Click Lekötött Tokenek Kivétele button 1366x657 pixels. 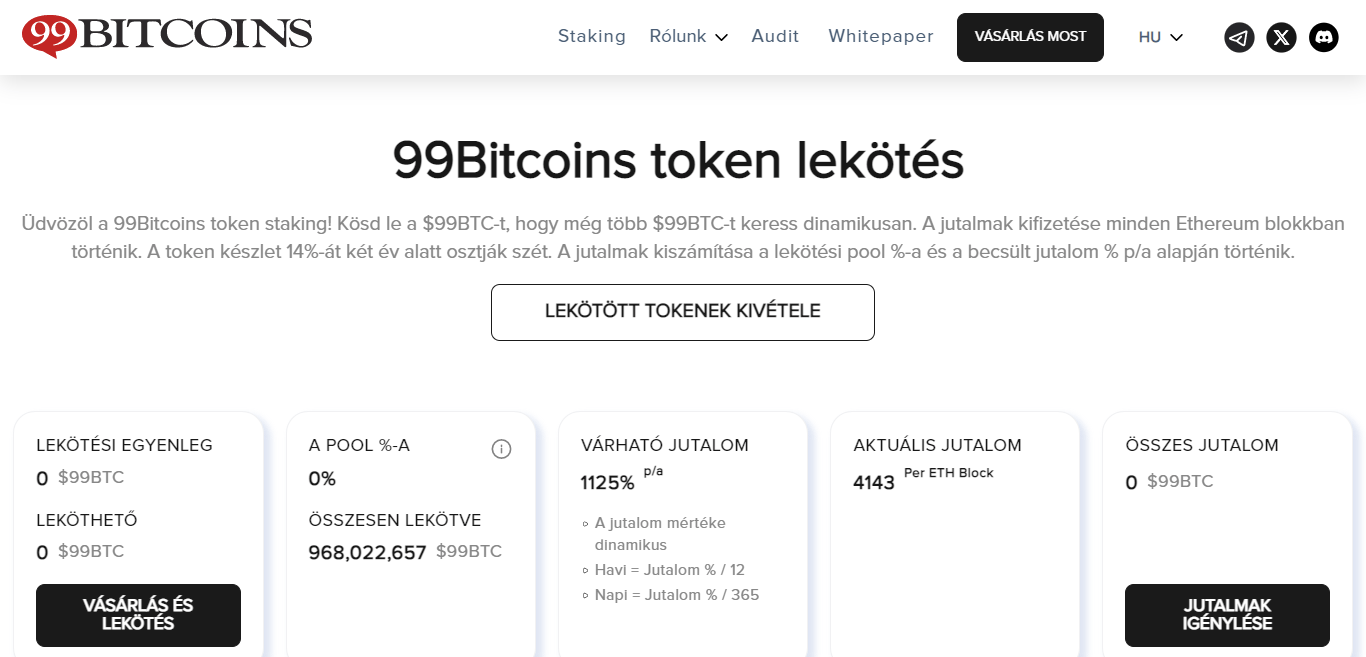[x=683, y=312]
